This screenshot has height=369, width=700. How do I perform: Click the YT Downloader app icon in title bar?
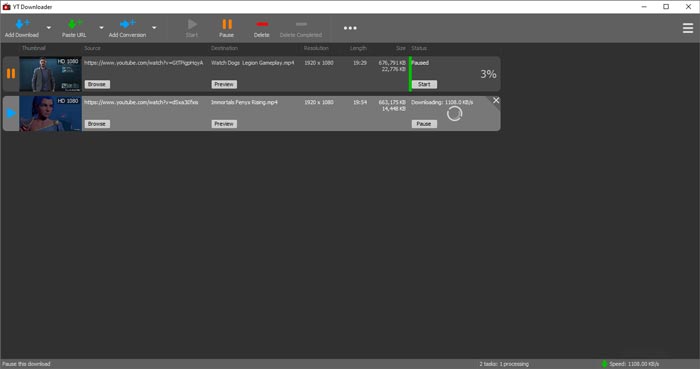tap(6, 7)
